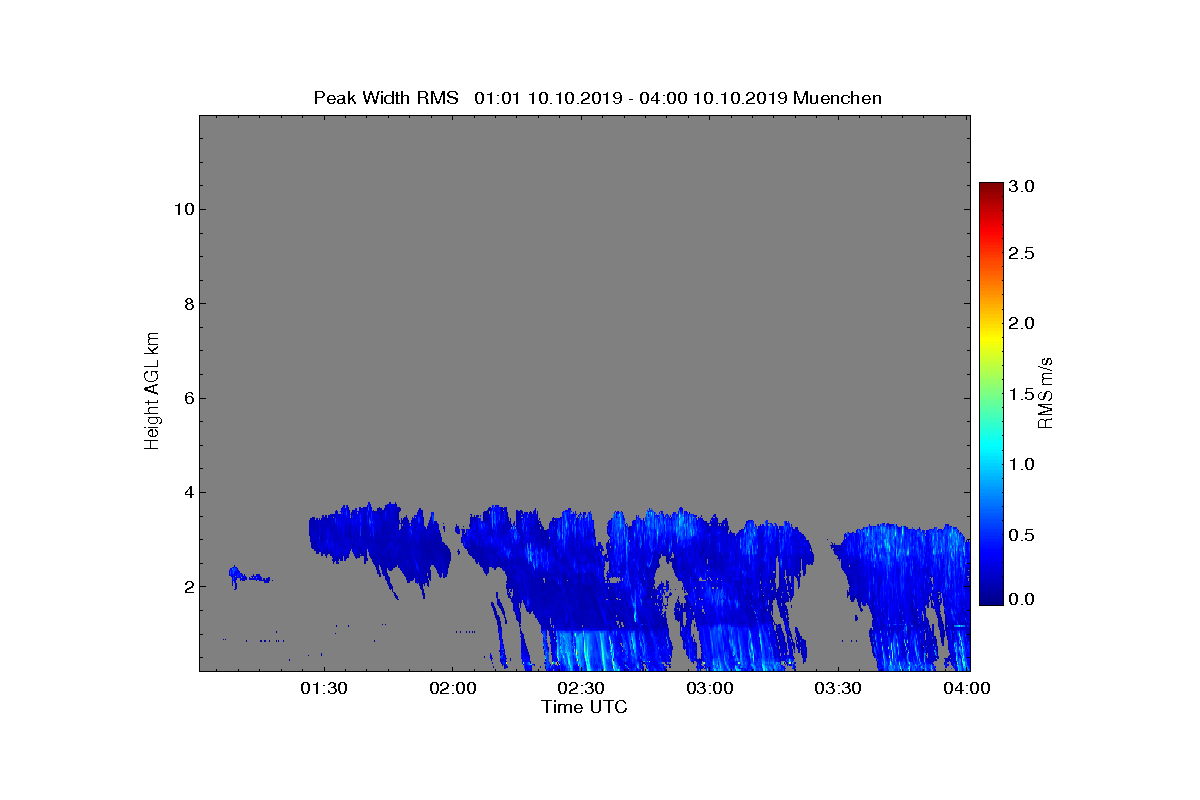
Task: Click the colorbar value 3.0
Action: tap(1021, 186)
